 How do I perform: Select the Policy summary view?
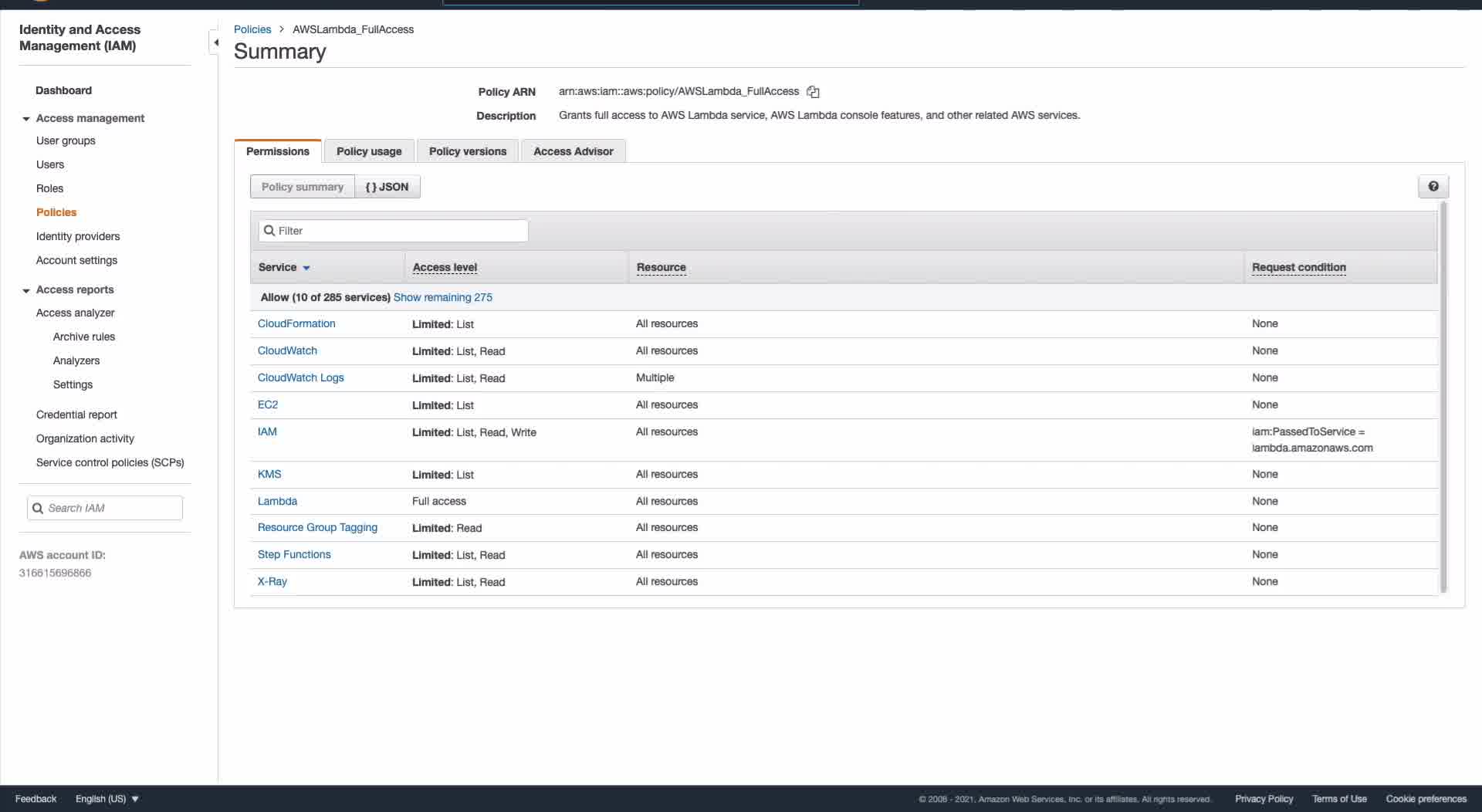[x=303, y=187]
